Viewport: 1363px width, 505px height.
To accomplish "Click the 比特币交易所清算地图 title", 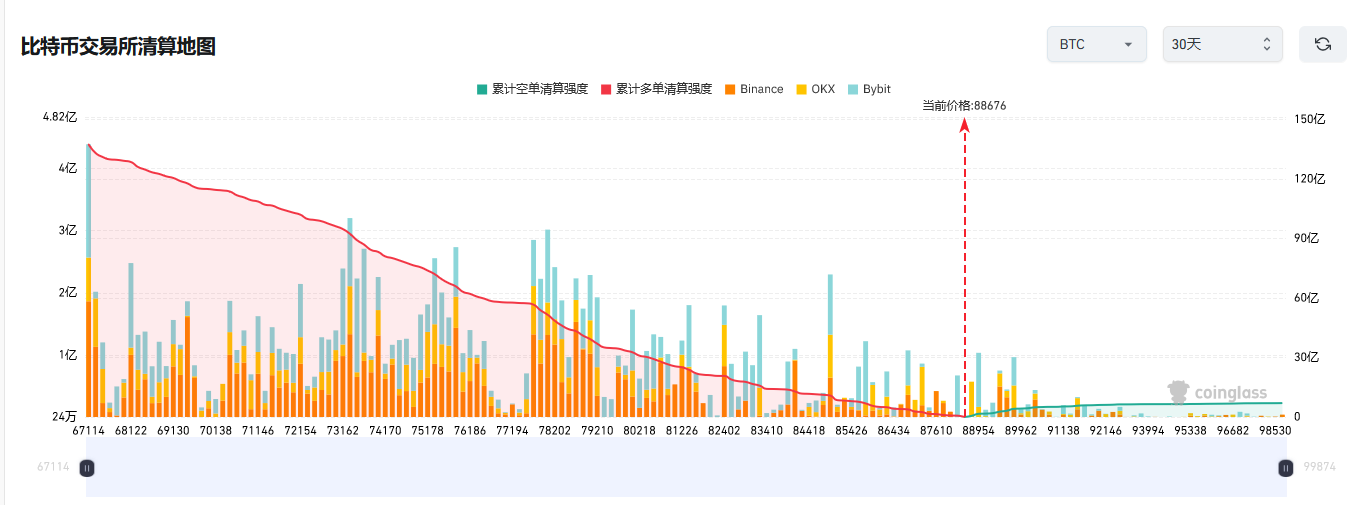I will point(118,46).
